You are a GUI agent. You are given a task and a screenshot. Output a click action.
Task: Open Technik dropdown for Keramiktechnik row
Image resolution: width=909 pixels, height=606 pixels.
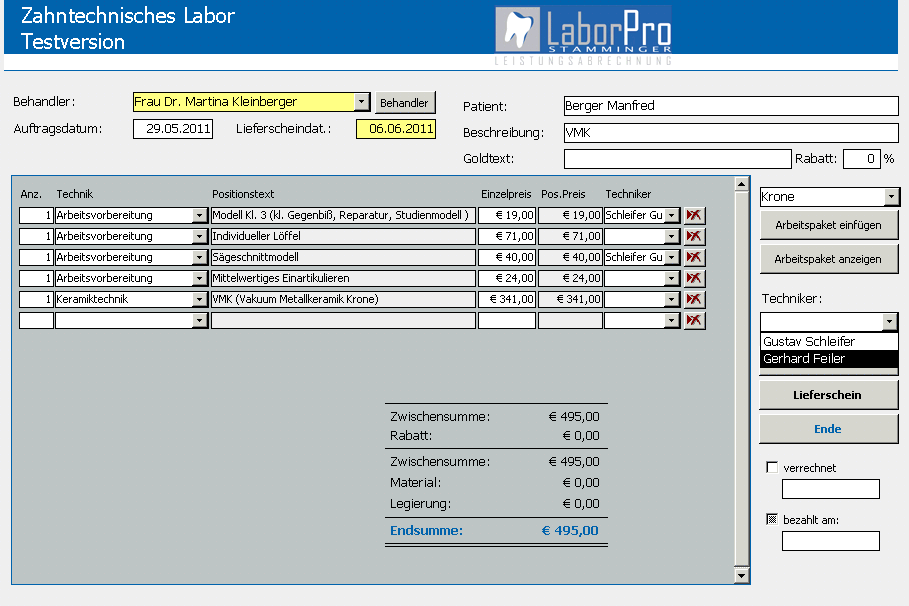[x=200, y=299]
